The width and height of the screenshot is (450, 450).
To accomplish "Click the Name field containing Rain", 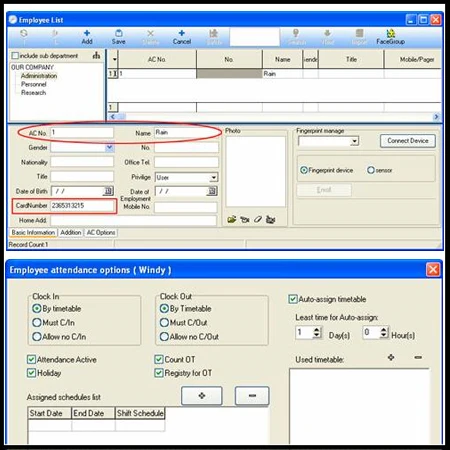I will click(186, 132).
